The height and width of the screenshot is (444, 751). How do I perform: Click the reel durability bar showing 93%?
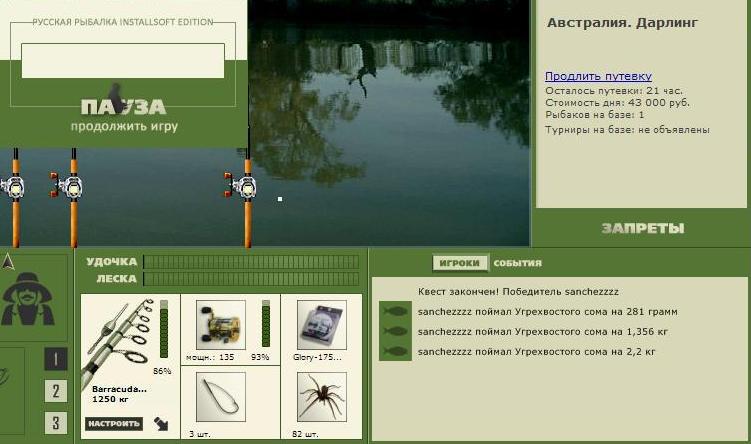(266, 323)
